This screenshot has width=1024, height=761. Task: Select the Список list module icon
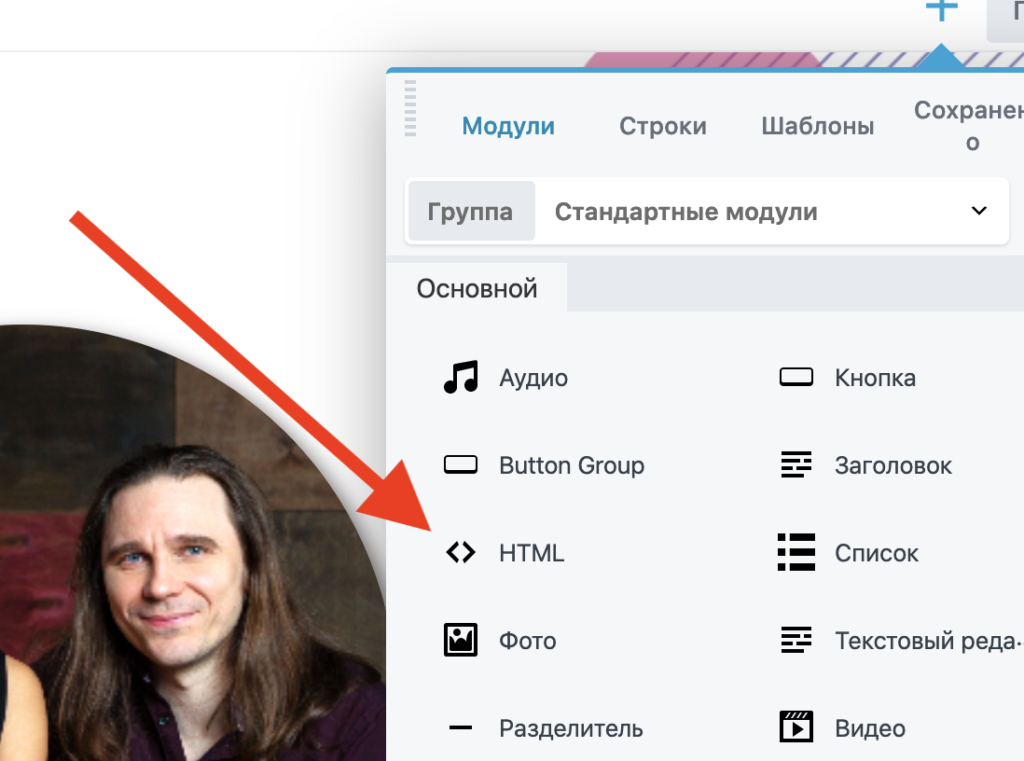796,553
